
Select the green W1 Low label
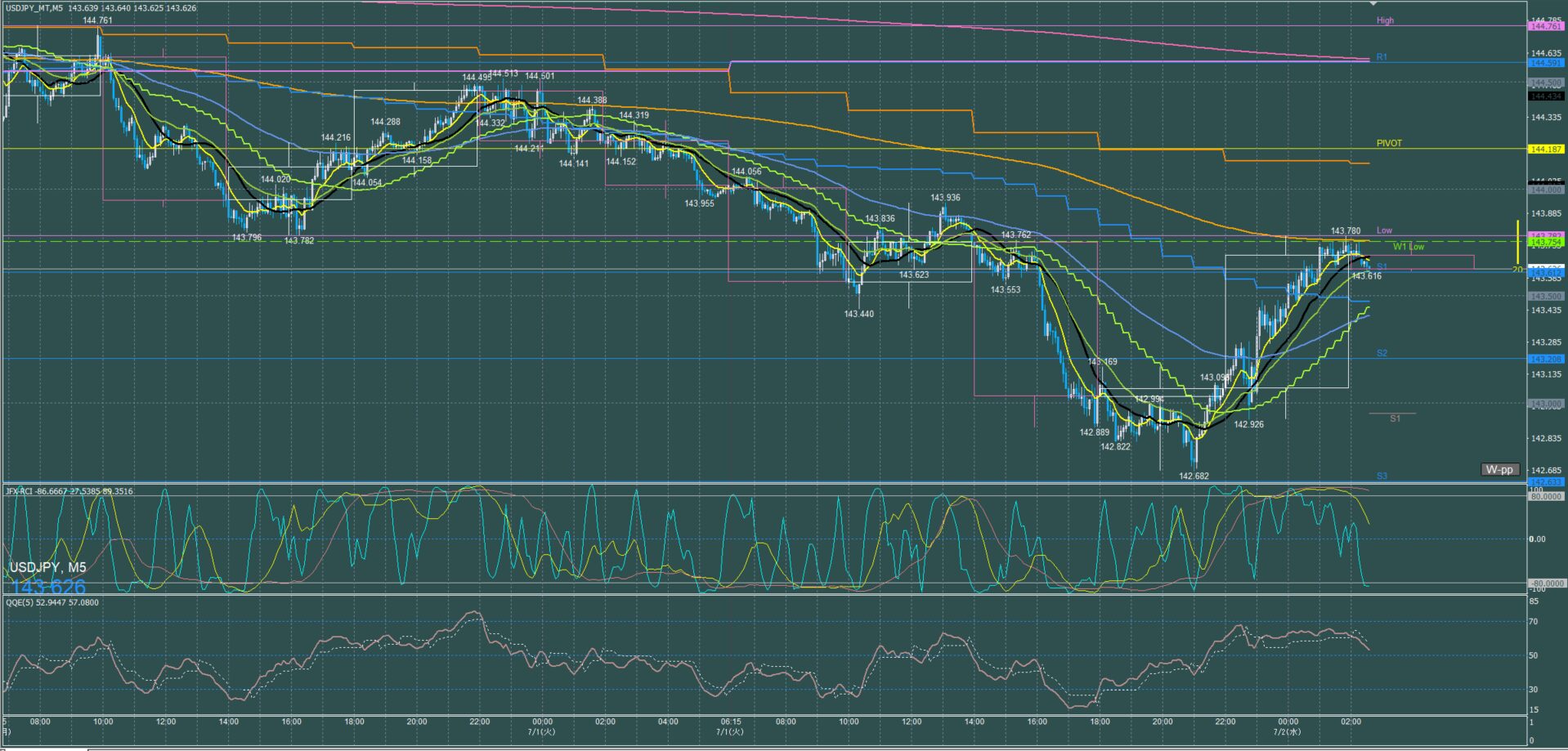point(1409,246)
